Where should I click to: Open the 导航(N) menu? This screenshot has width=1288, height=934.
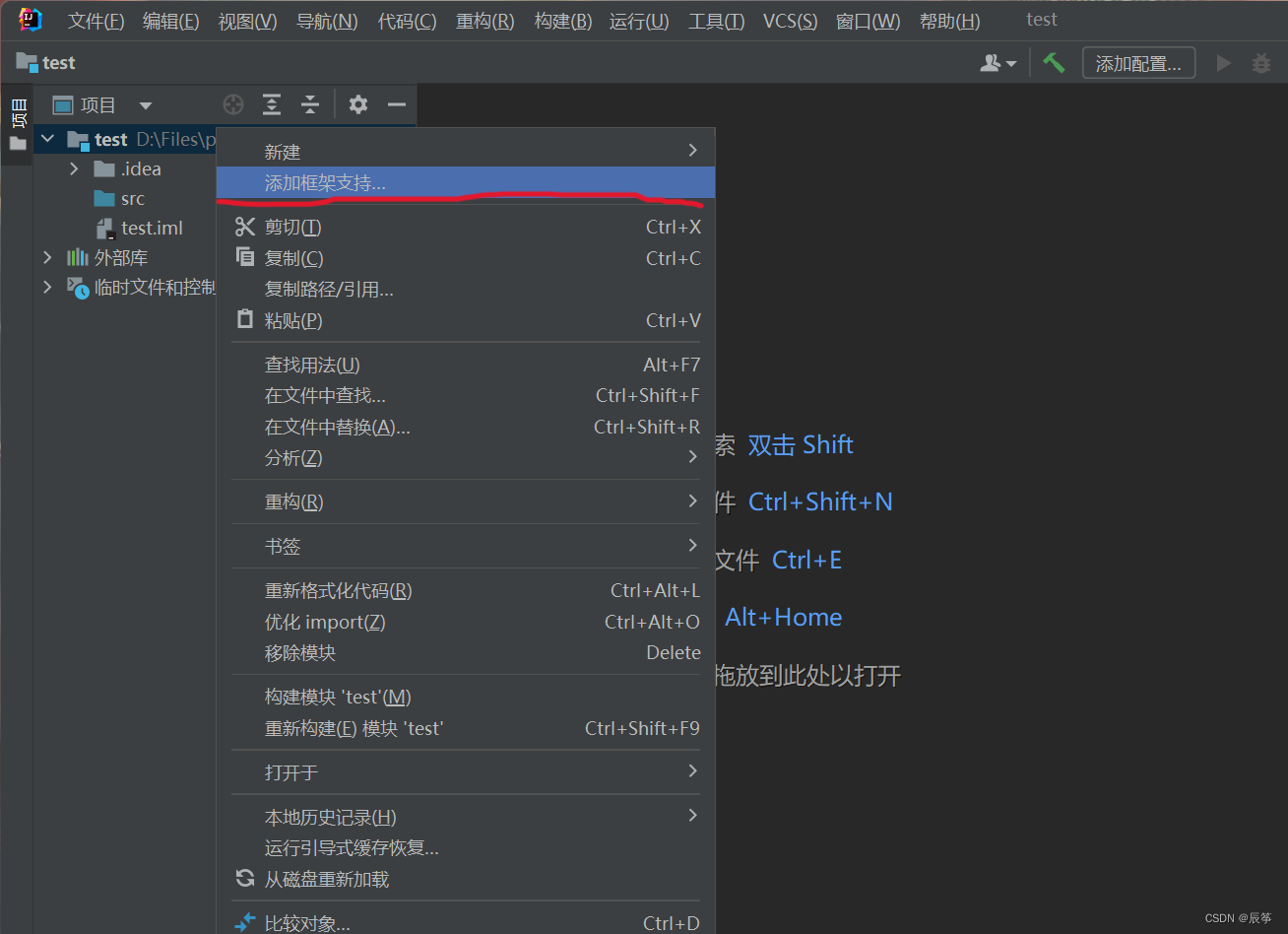coord(327,21)
